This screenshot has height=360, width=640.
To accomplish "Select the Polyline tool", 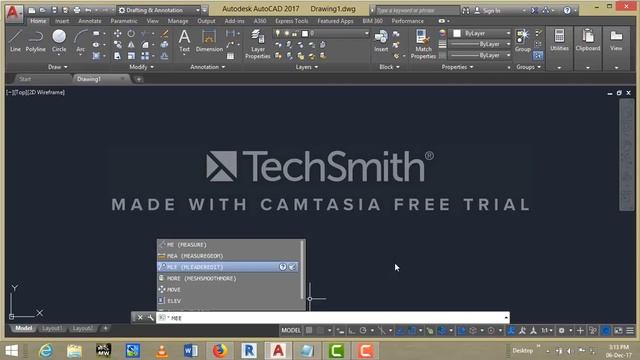I will point(36,40).
